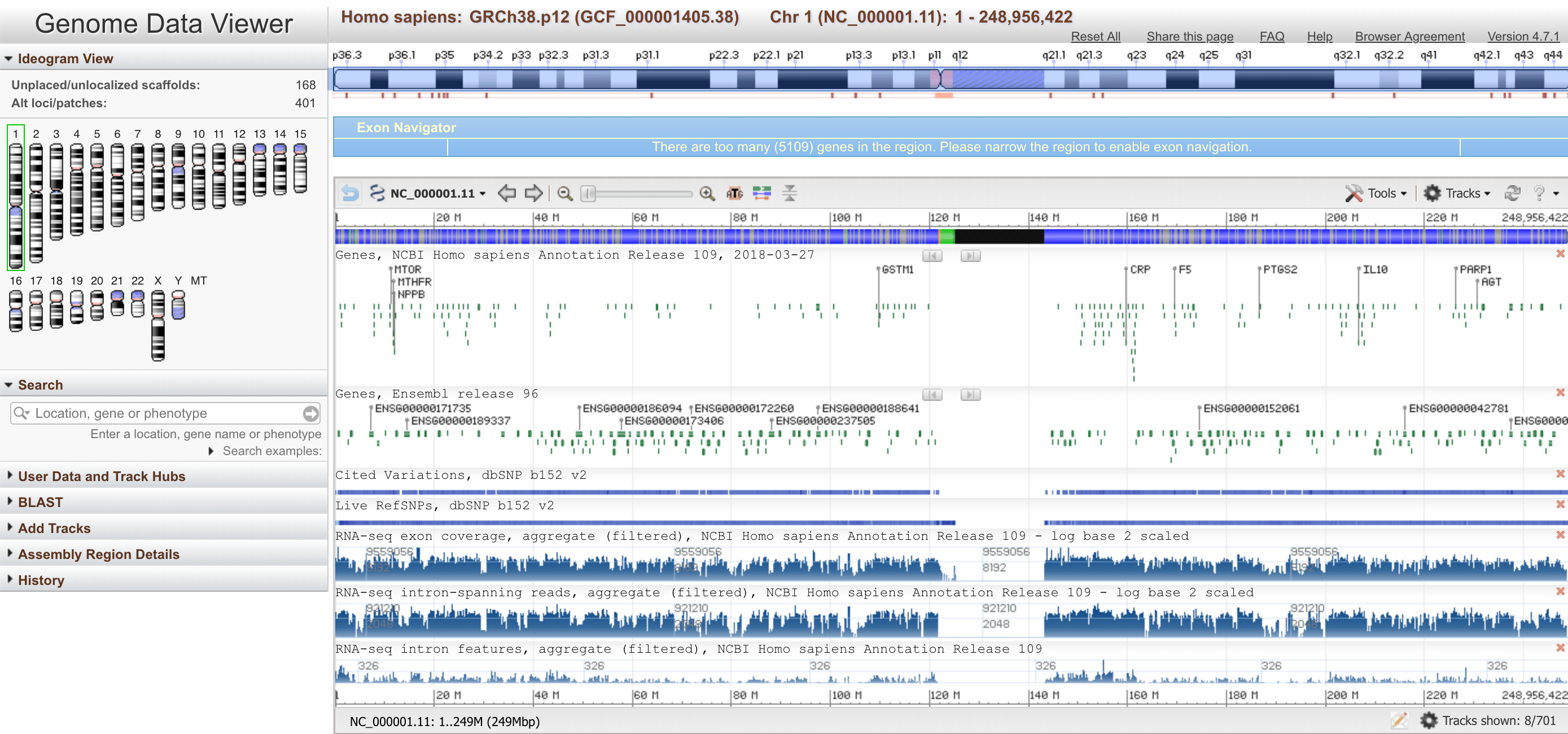Viewport: 1568px width, 734px height.
Task: Open the FAQ page
Action: (x=1272, y=36)
